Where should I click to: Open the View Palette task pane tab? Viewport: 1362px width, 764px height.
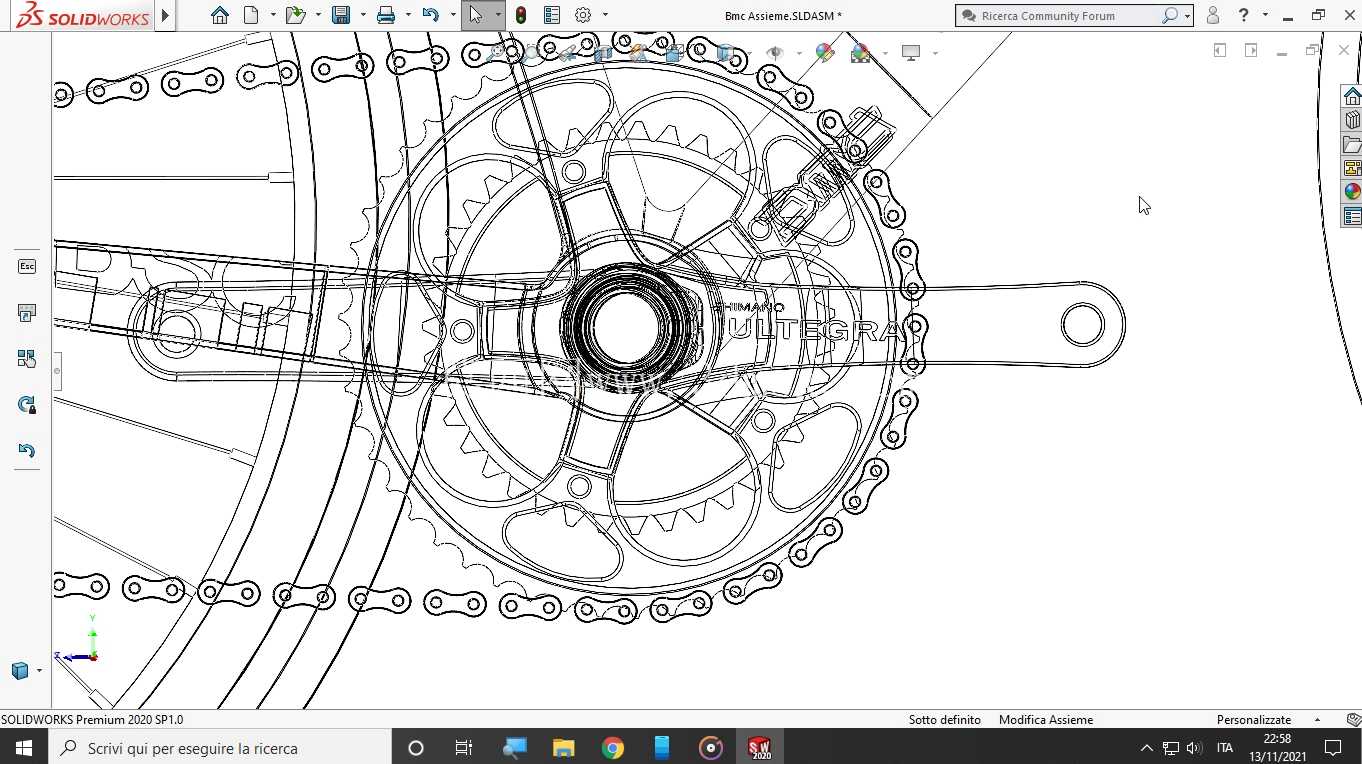pyautogui.click(x=1352, y=169)
